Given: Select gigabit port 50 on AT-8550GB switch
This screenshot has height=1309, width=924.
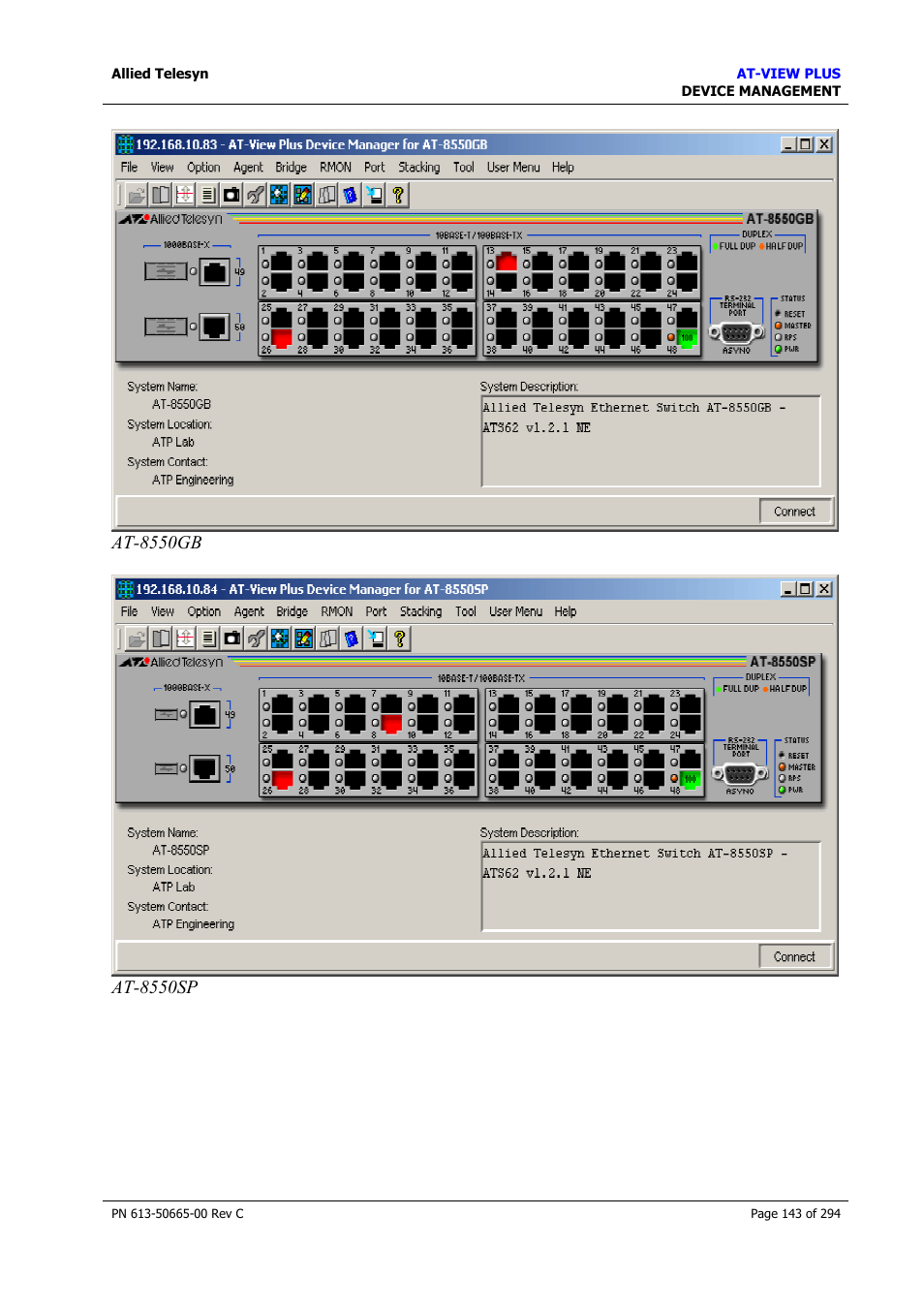Looking at the screenshot, I should pos(215,327).
